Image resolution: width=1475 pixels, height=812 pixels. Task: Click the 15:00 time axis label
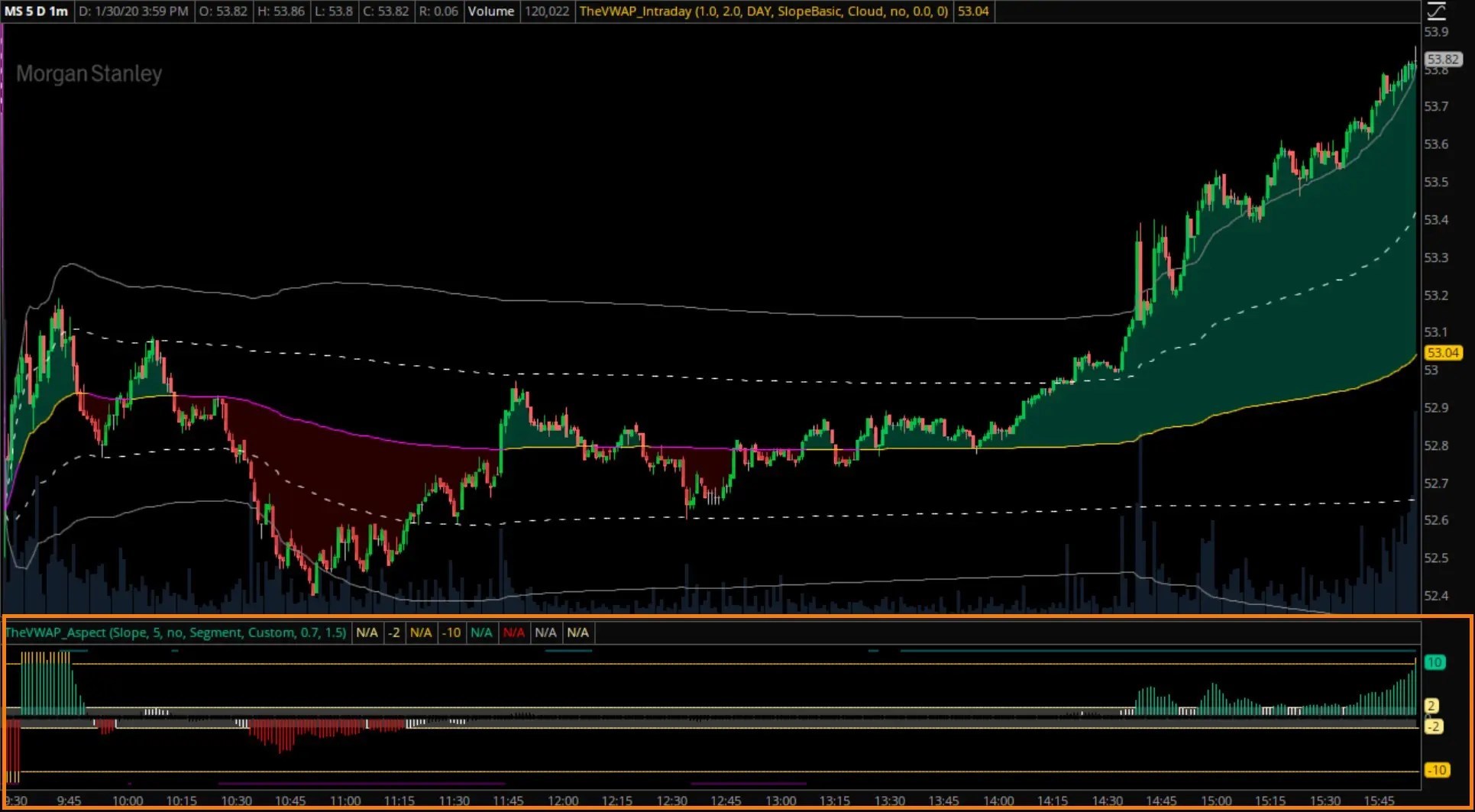[x=1216, y=801]
